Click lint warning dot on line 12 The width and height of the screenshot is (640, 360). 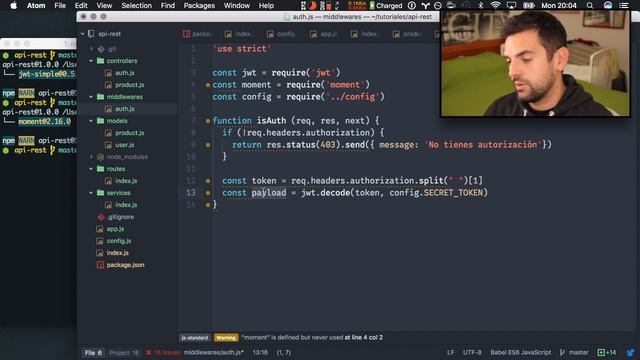click(208, 181)
